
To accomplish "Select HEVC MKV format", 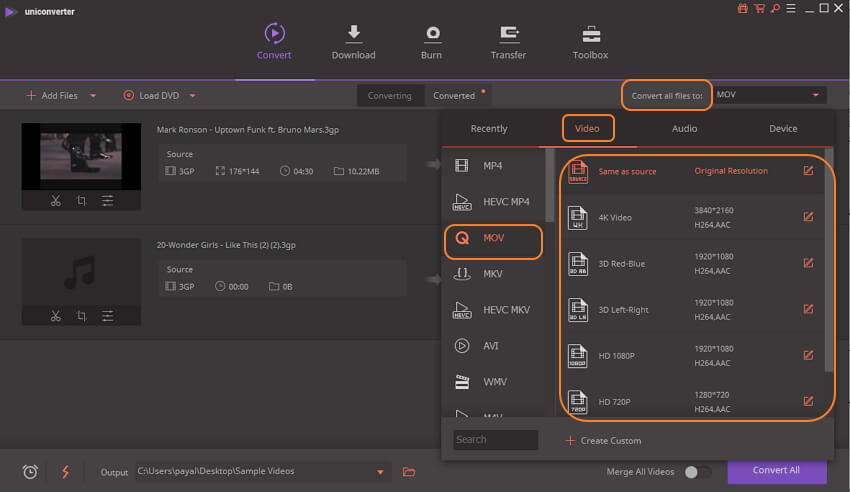I will click(x=493, y=310).
